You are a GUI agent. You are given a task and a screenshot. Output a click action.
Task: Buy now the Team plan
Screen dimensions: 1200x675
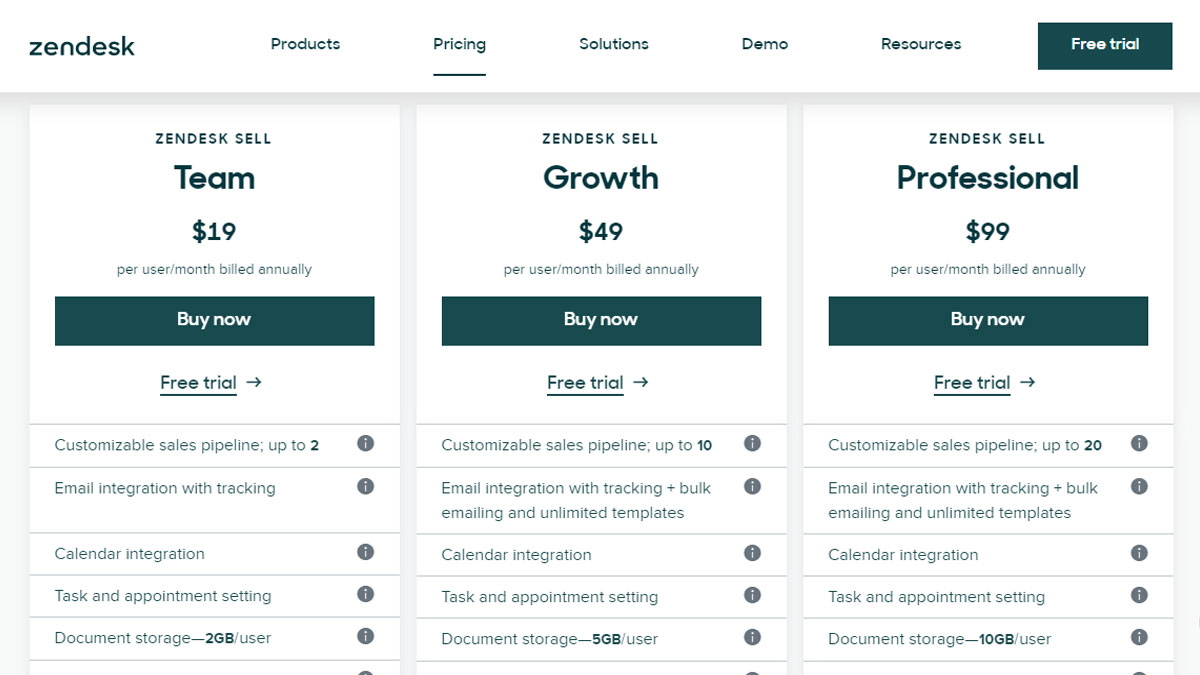pos(214,321)
